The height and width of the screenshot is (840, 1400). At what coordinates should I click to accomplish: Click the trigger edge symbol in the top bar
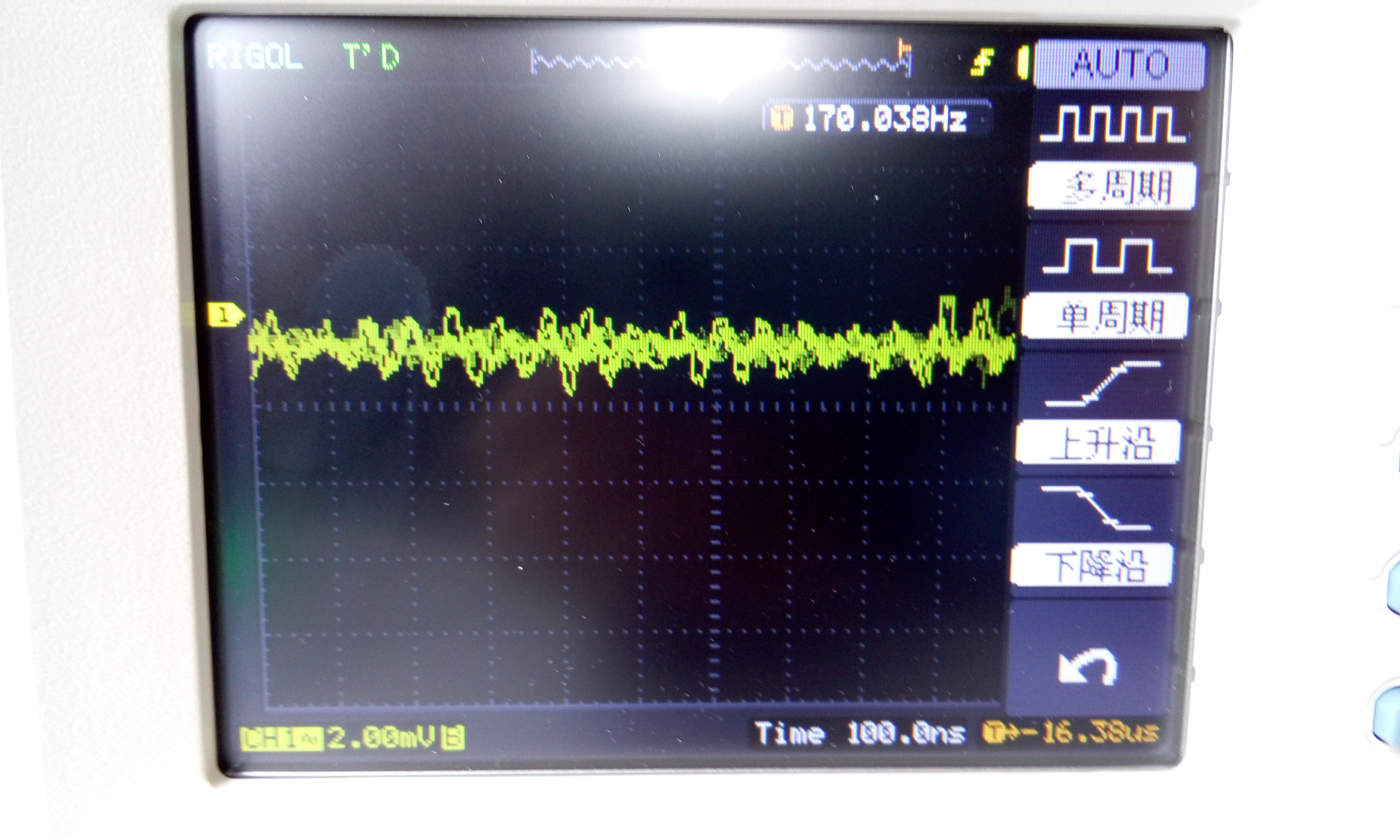[x=983, y=63]
